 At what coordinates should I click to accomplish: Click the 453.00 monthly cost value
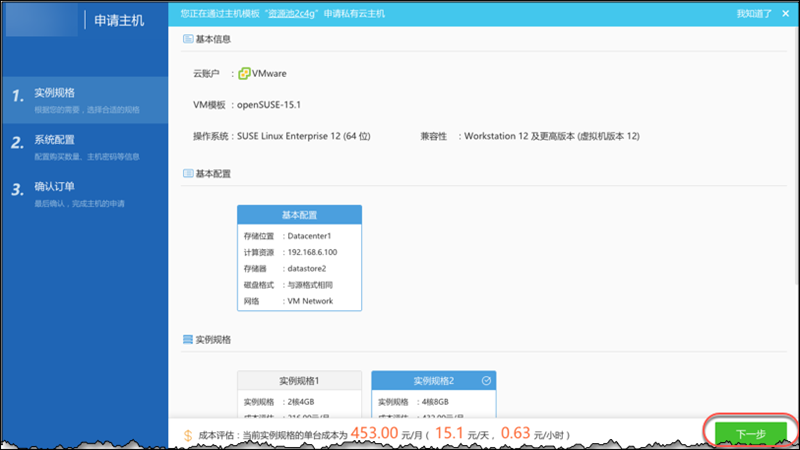point(376,434)
